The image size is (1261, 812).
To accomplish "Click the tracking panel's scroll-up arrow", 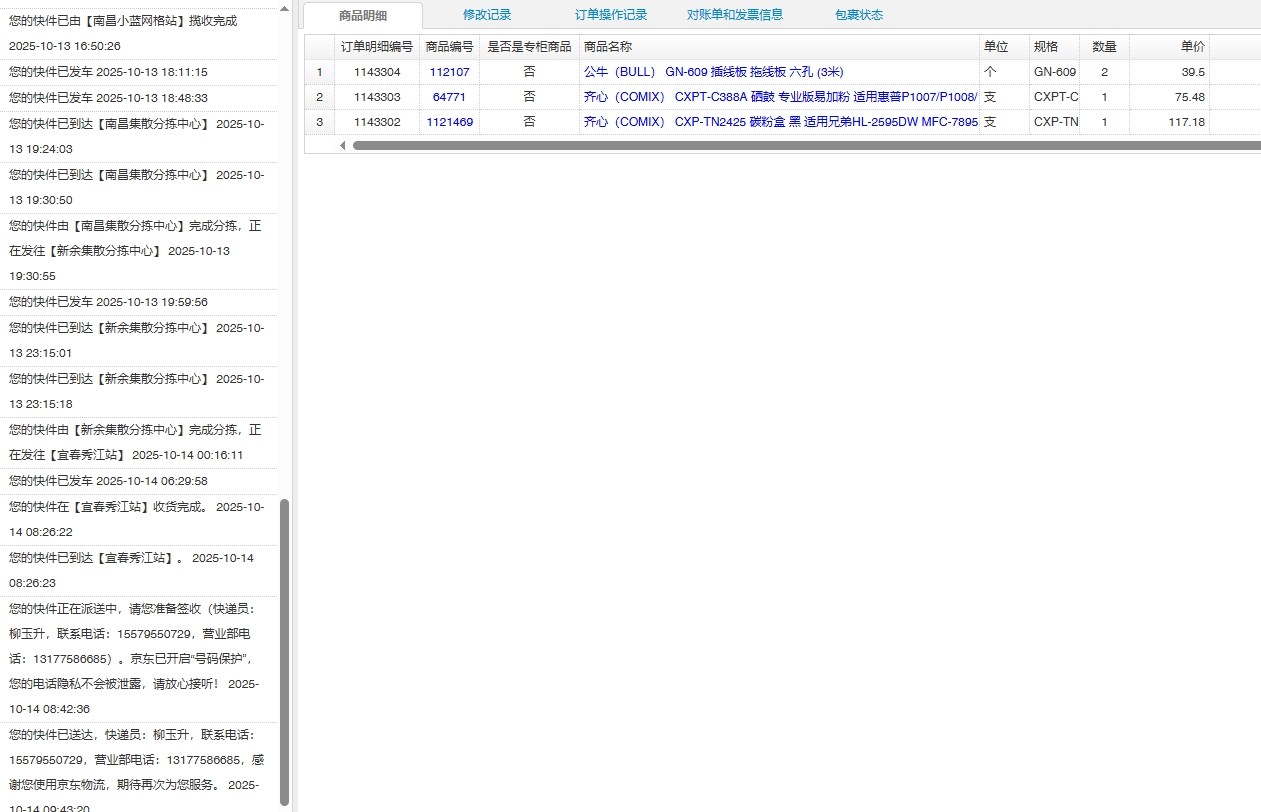I will click(x=284, y=8).
